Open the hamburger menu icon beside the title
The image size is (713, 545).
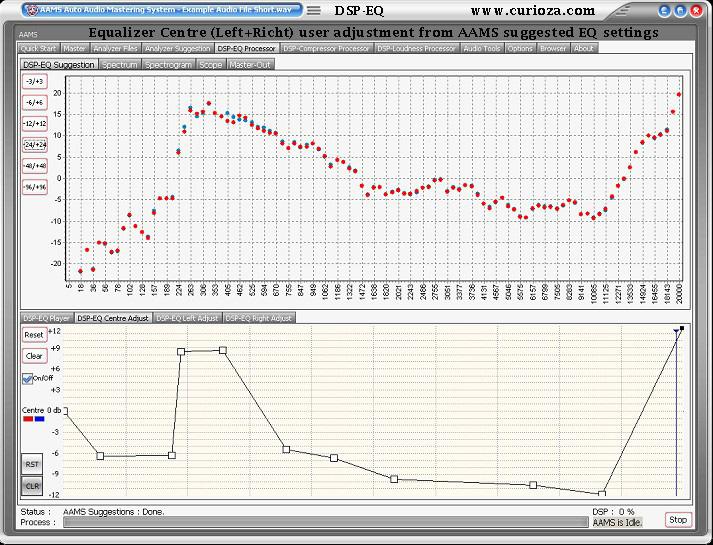[314, 10]
